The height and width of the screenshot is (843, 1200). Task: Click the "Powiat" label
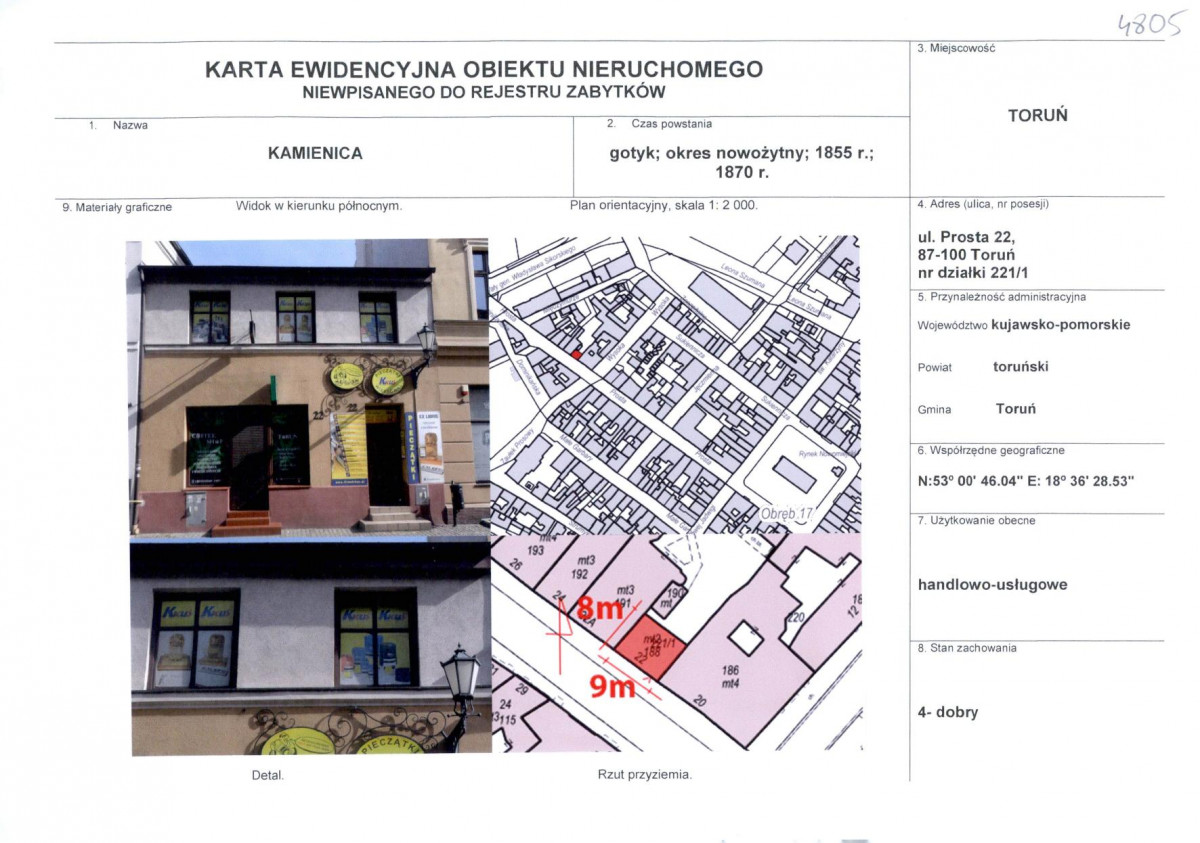(x=935, y=368)
